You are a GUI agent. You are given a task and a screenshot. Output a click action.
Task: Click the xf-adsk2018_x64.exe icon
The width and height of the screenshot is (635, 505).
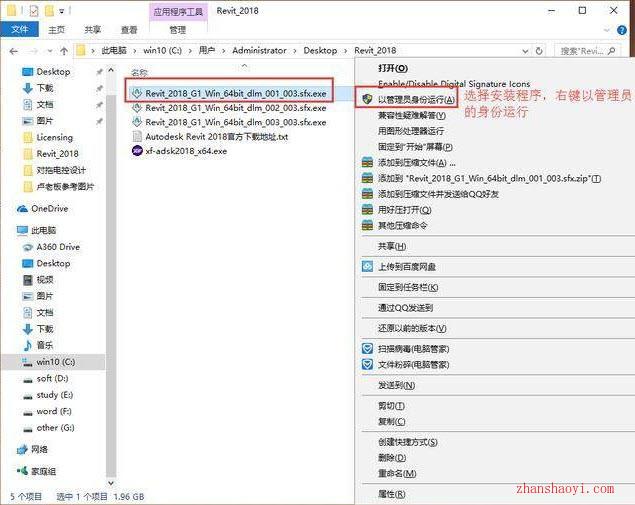click(137, 151)
